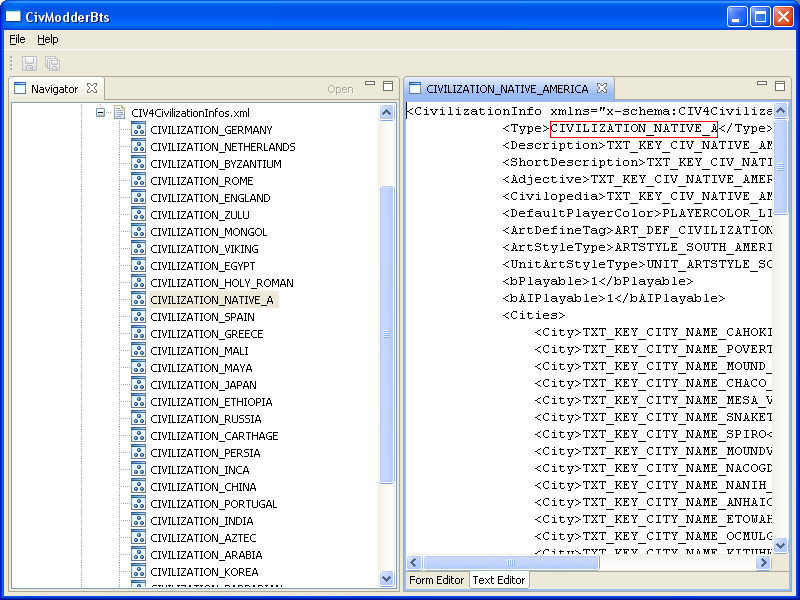800x600 pixels.
Task: Click the icon beside CIVILIZATION_NATIVE_A
Action: 138,299
